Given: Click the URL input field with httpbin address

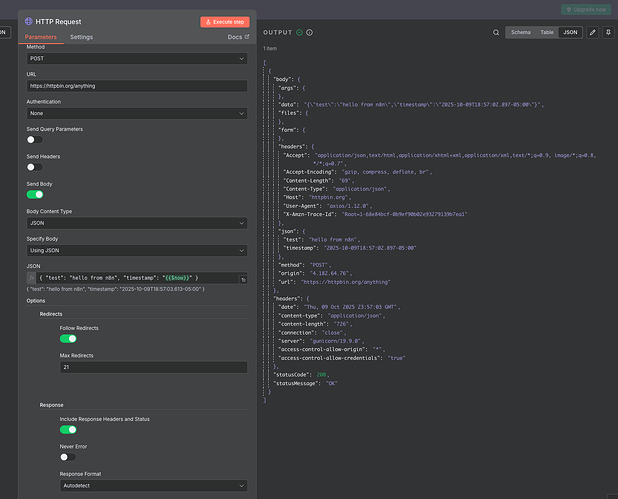Looking at the screenshot, I should coord(135,86).
